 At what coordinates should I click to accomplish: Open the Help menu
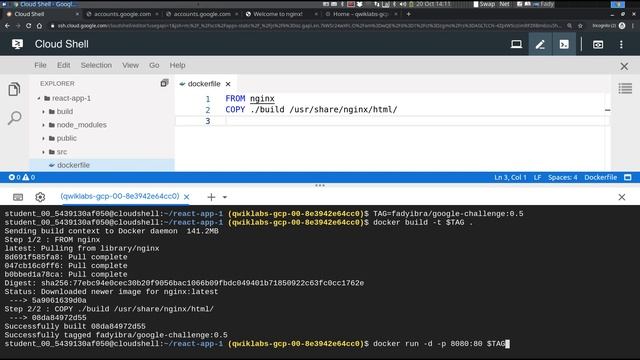177,65
